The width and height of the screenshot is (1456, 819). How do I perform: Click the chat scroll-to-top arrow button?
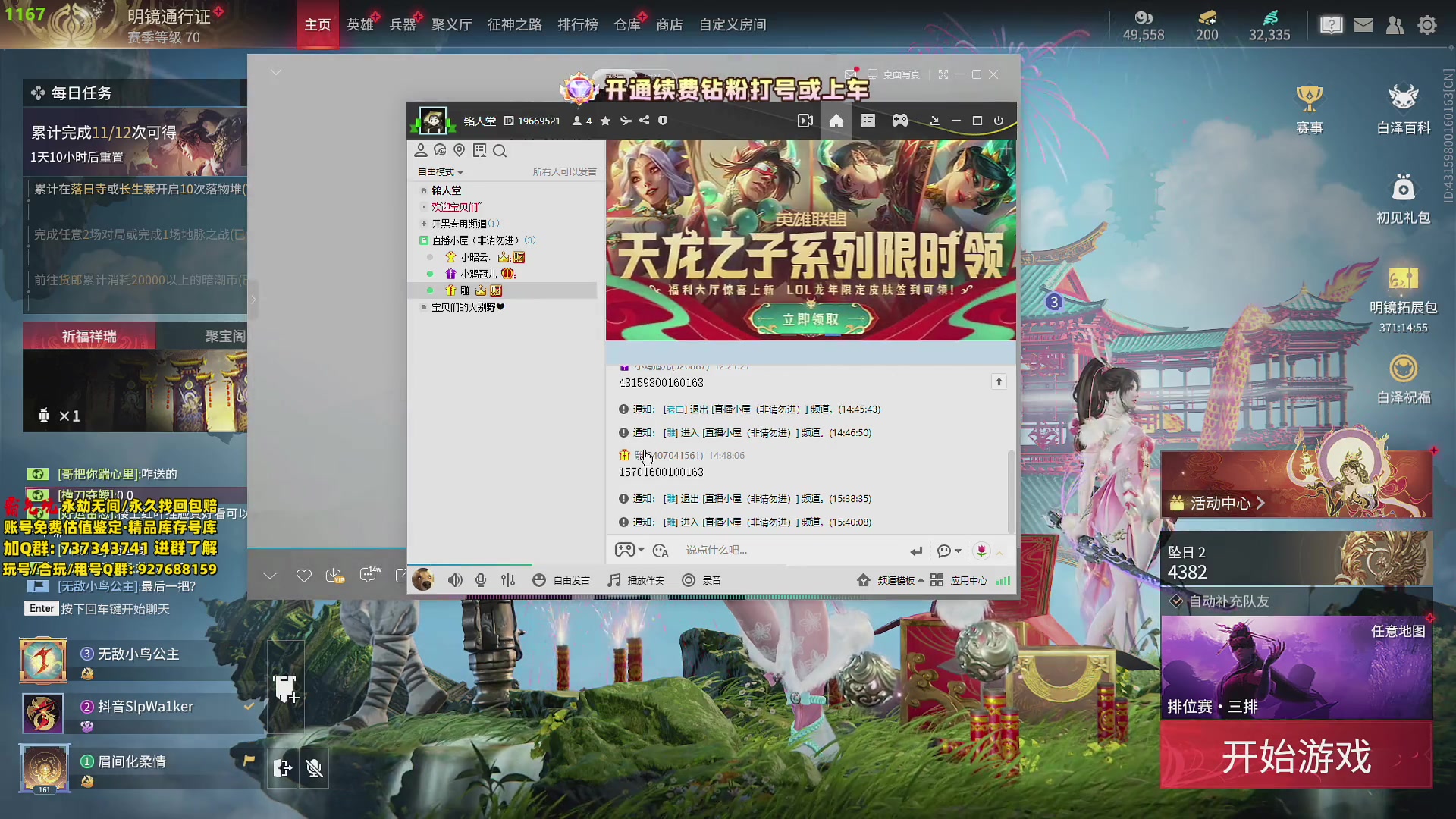[x=999, y=382]
